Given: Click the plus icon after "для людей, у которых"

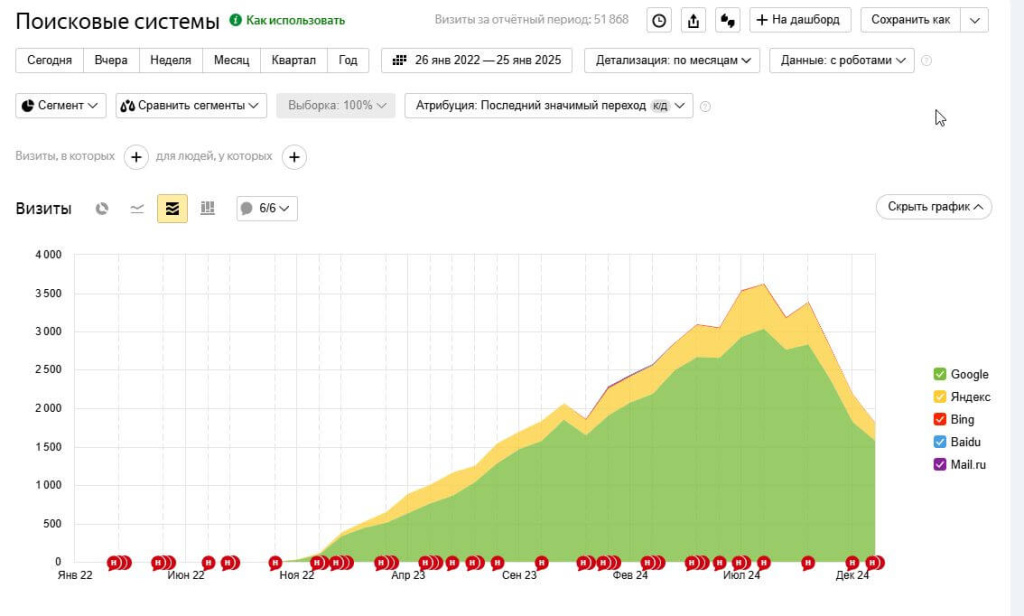Looking at the screenshot, I should (x=295, y=157).
